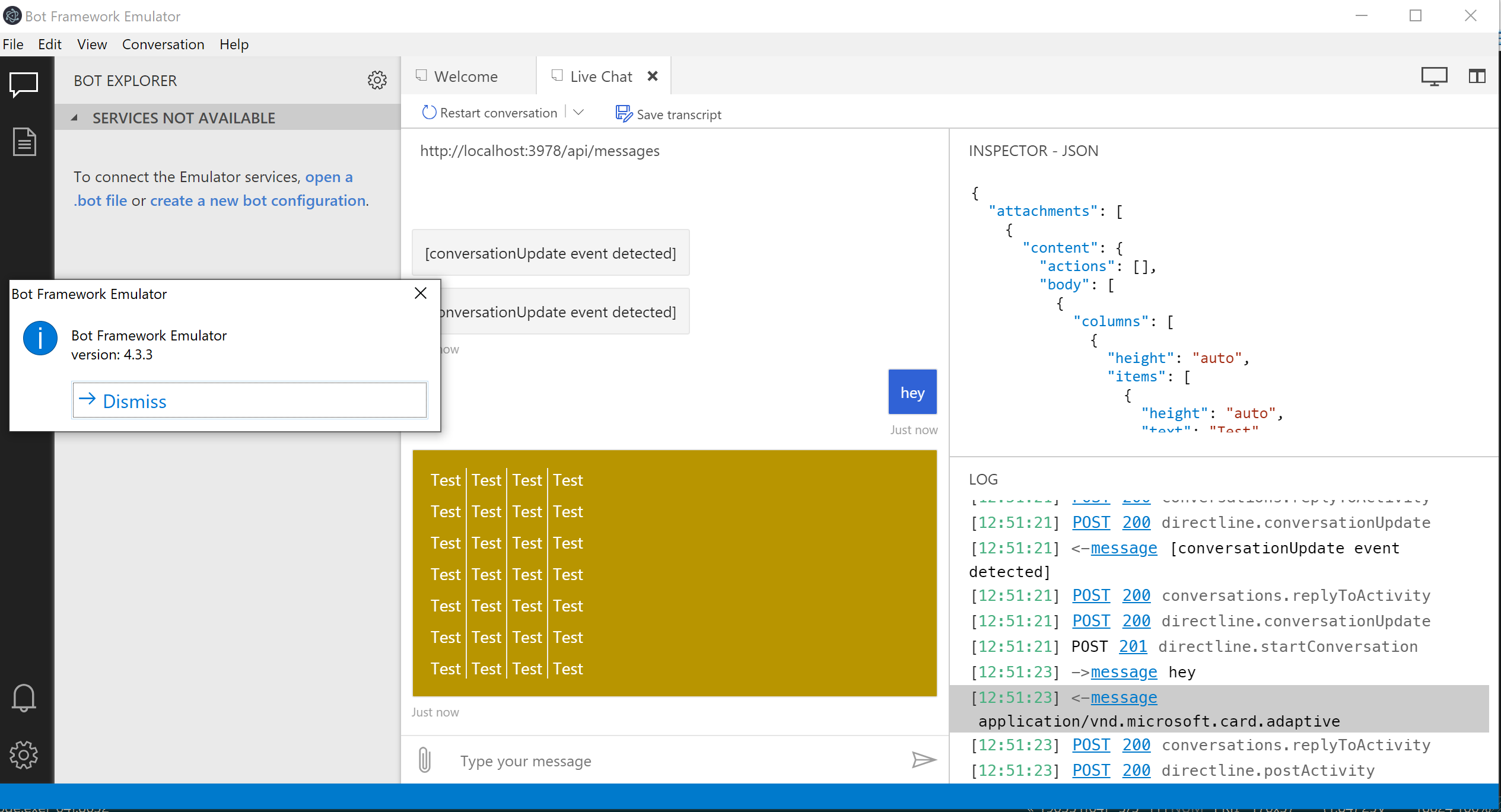
Task: Enable presentation mode via monitor icon
Action: point(1436,76)
